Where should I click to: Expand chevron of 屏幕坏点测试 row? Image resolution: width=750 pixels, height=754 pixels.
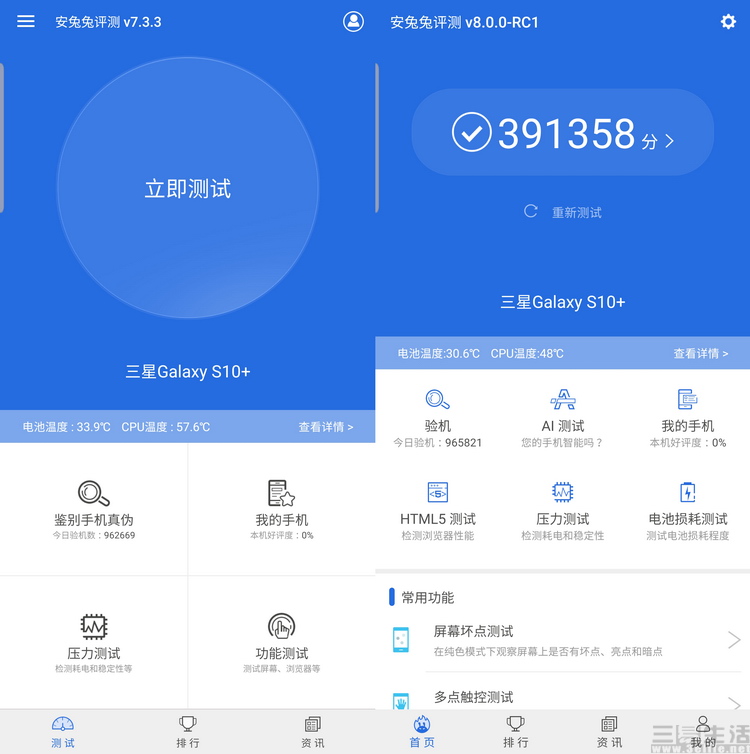pos(734,640)
